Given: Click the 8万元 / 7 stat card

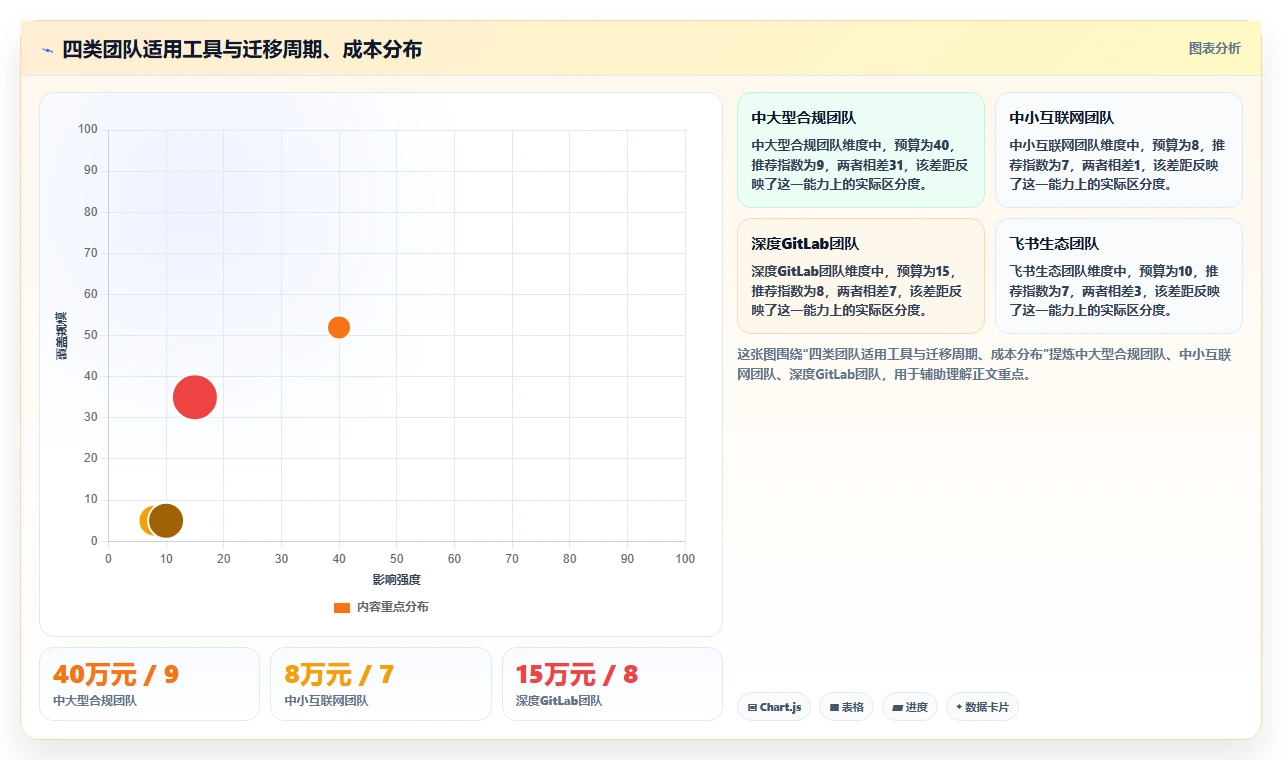Looking at the screenshot, I should point(381,684).
